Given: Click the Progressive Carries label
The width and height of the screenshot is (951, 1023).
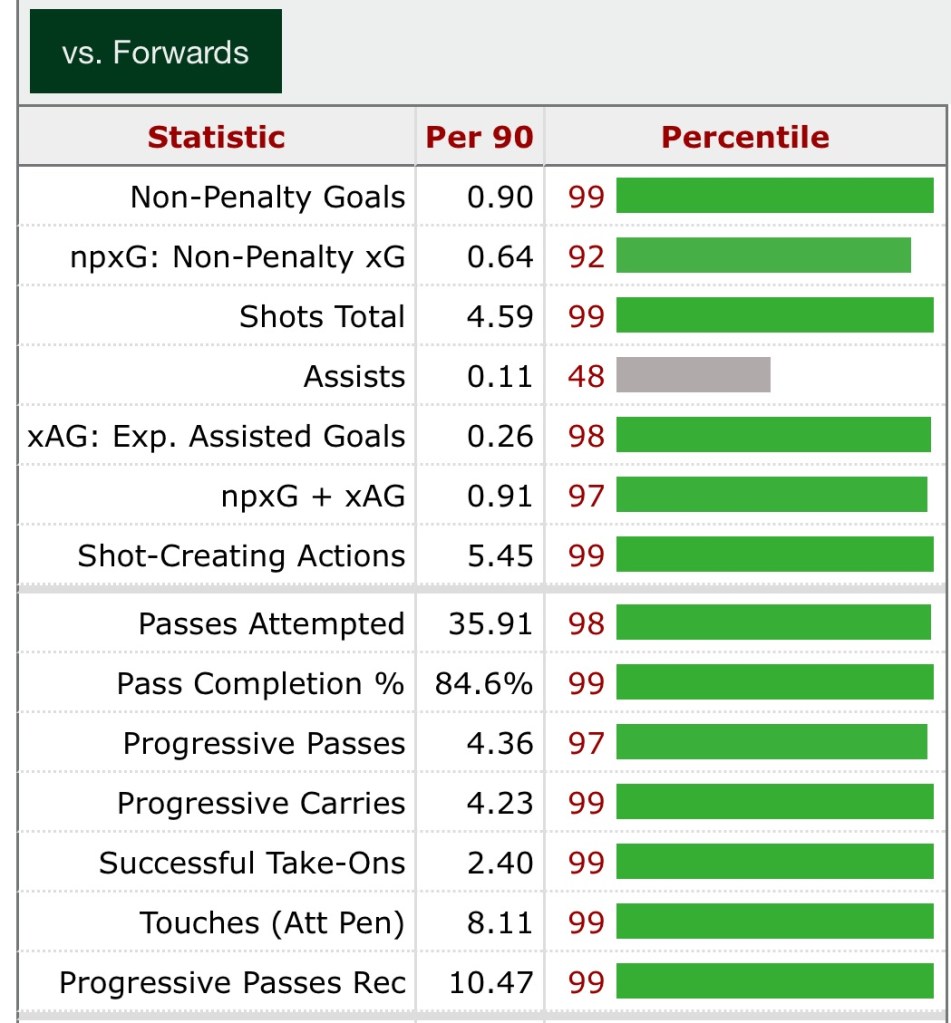Looking at the screenshot, I should [x=261, y=804].
